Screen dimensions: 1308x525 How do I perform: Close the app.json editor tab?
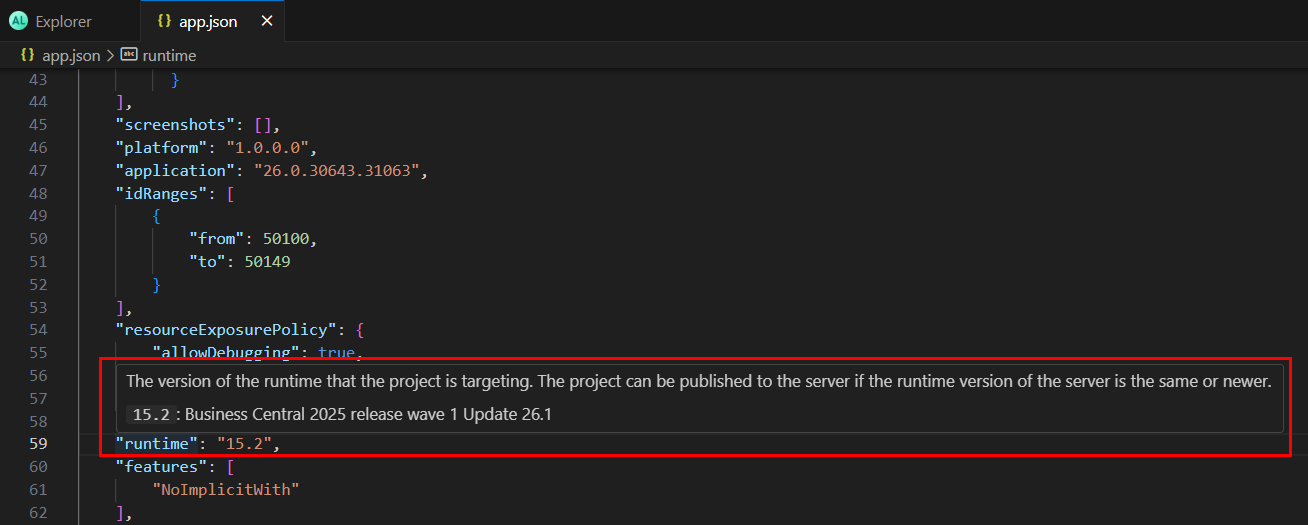pyautogui.click(x=266, y=21)
